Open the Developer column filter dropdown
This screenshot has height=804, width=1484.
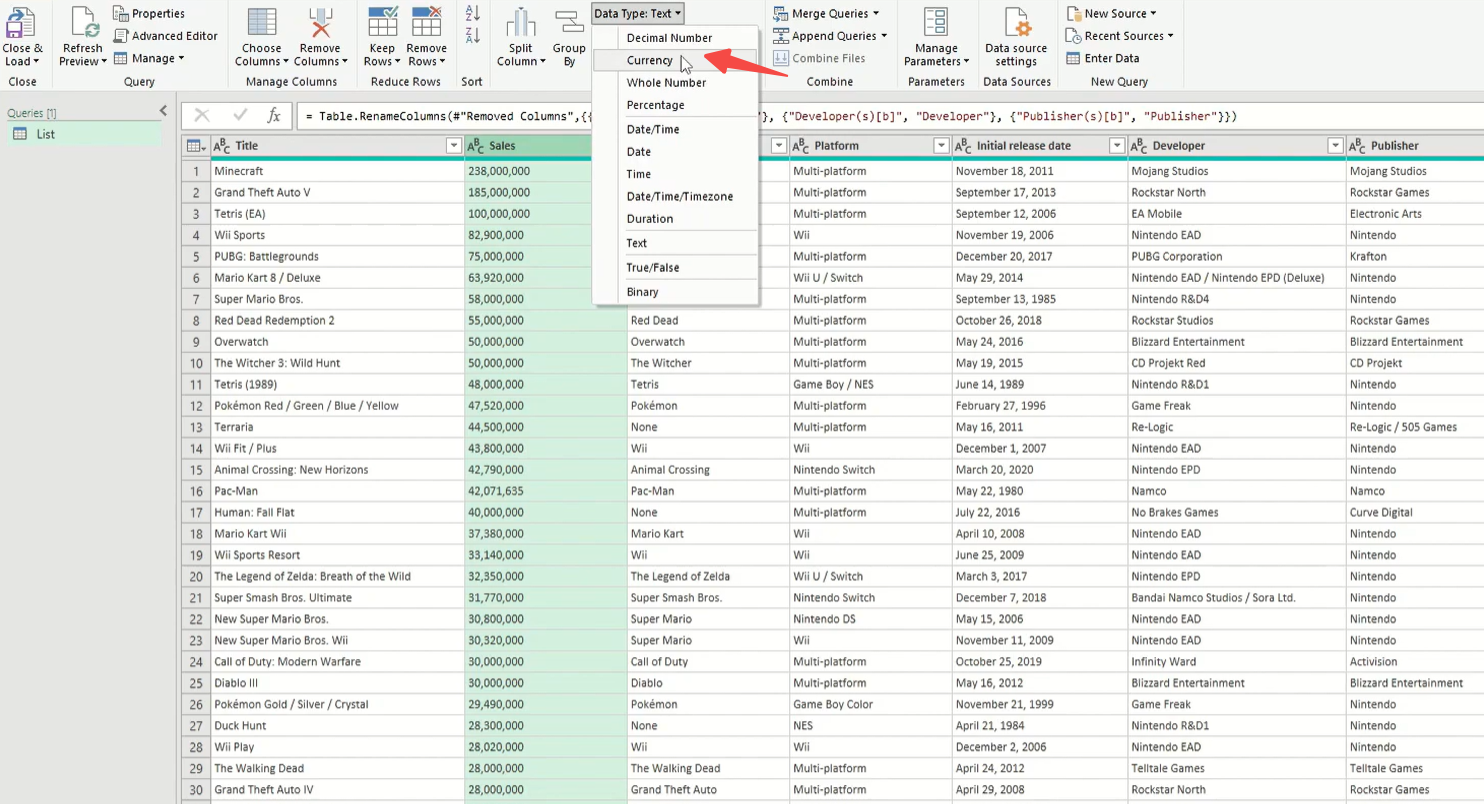click(x=1334, y=146)
